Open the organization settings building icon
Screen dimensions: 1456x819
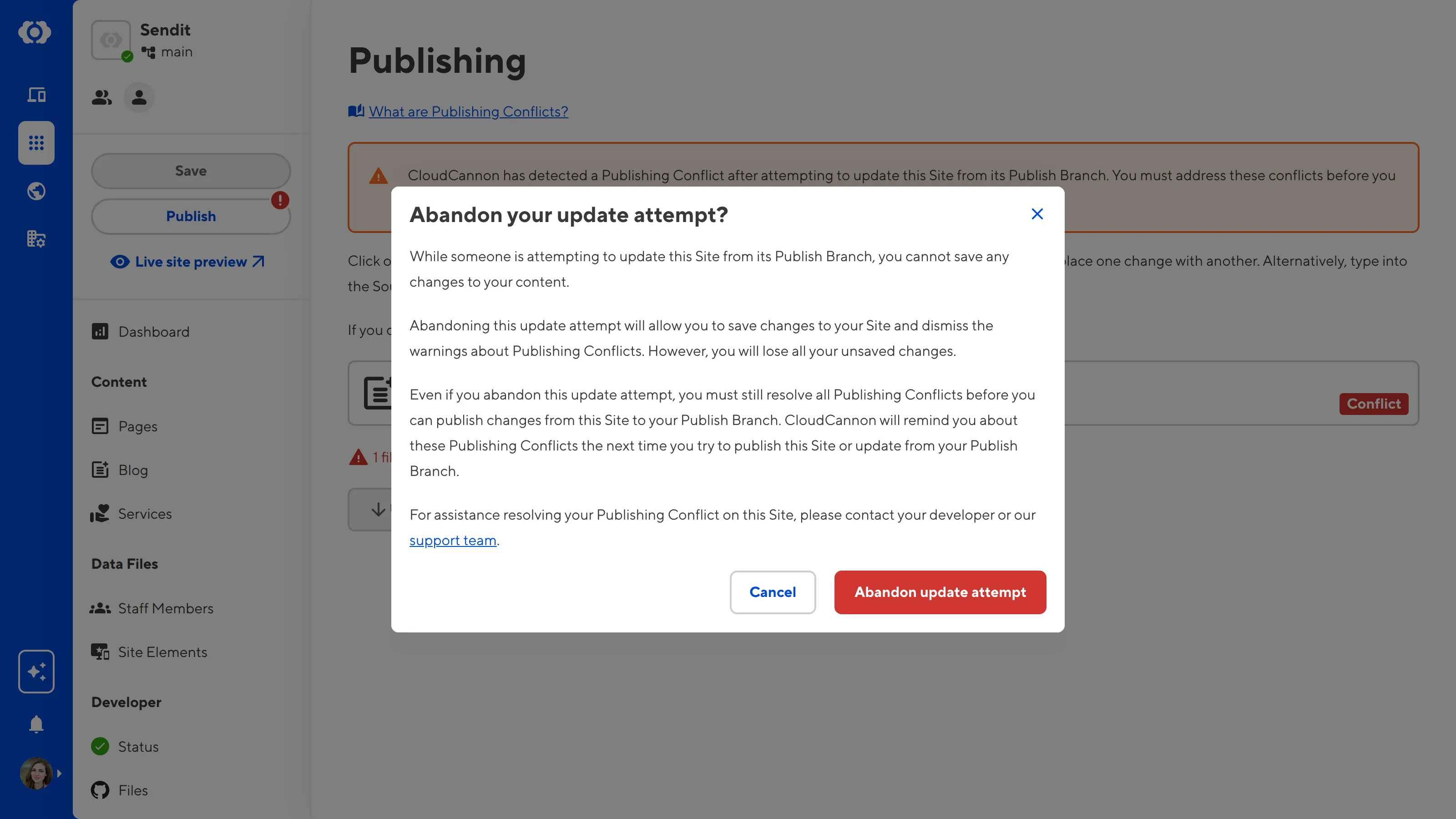pos(36,239)
